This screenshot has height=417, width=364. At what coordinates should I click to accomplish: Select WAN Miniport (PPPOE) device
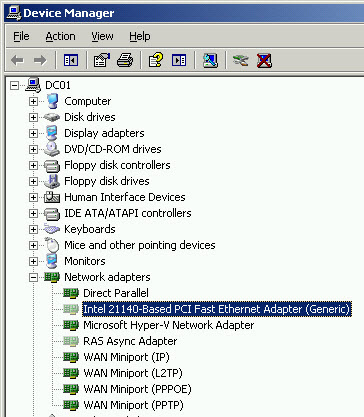137,389
